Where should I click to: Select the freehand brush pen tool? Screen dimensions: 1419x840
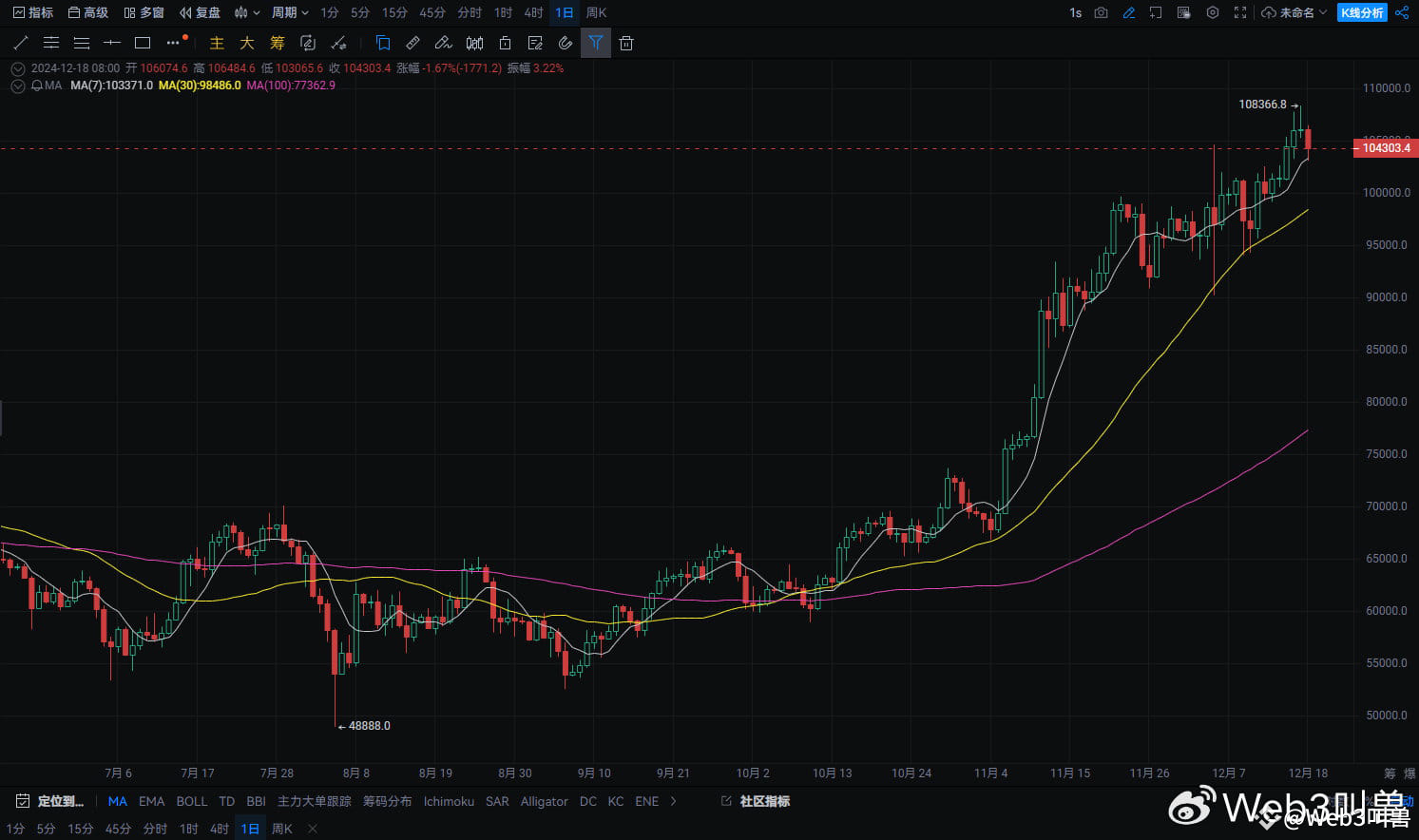pyautogui.click(x=444, y=43)
